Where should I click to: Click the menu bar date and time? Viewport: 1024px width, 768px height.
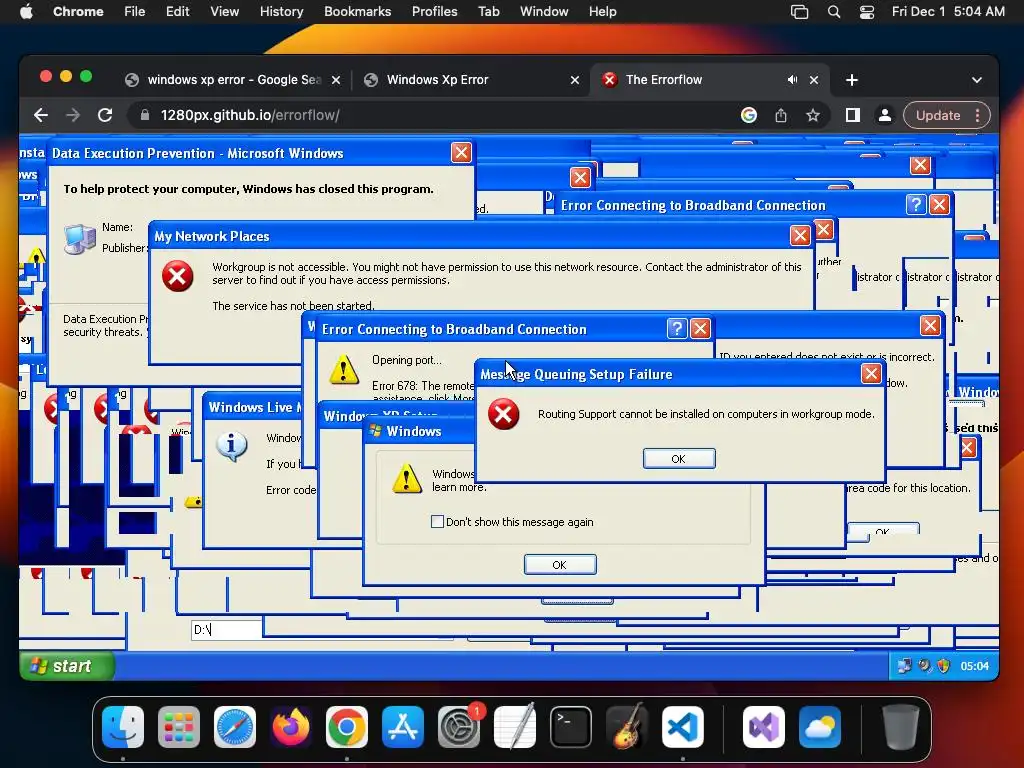pos(948,12)
